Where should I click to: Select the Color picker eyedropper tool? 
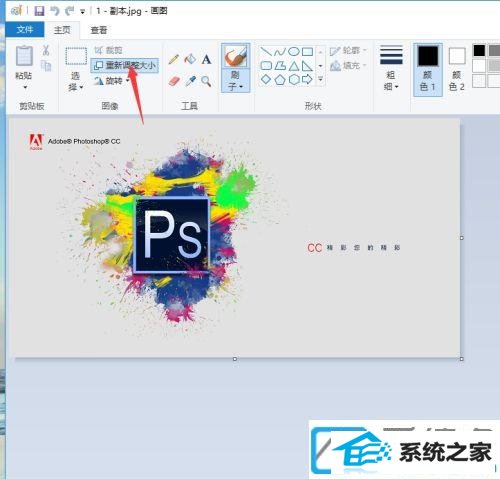click(190, 81)
